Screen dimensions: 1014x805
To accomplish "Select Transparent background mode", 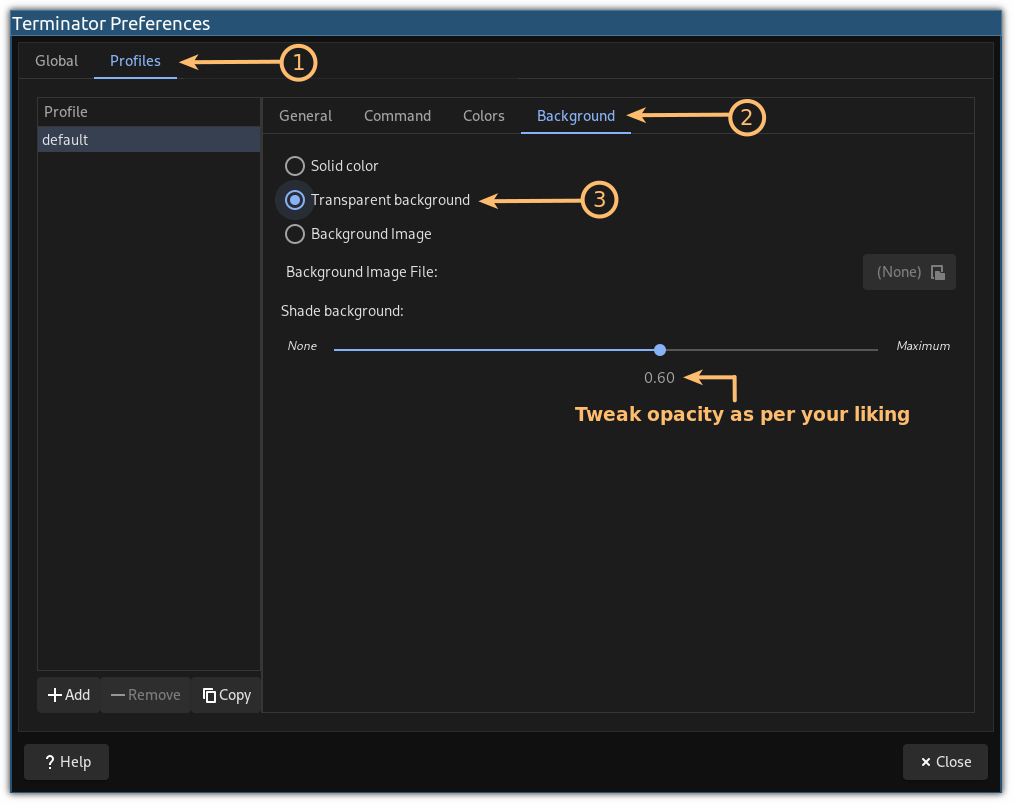I will (x=295, y=200).
